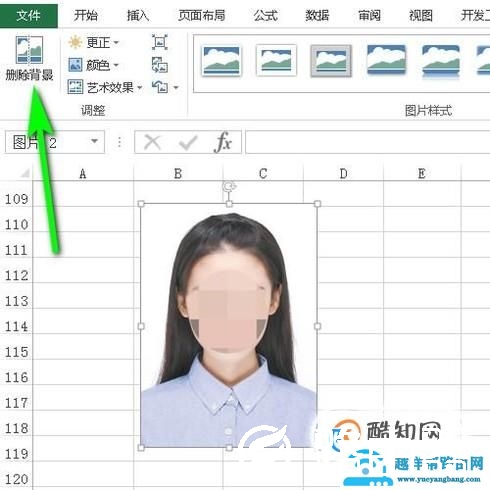Click the picture's top-left resize handle
Screen dimensions: 490x490
141,203
